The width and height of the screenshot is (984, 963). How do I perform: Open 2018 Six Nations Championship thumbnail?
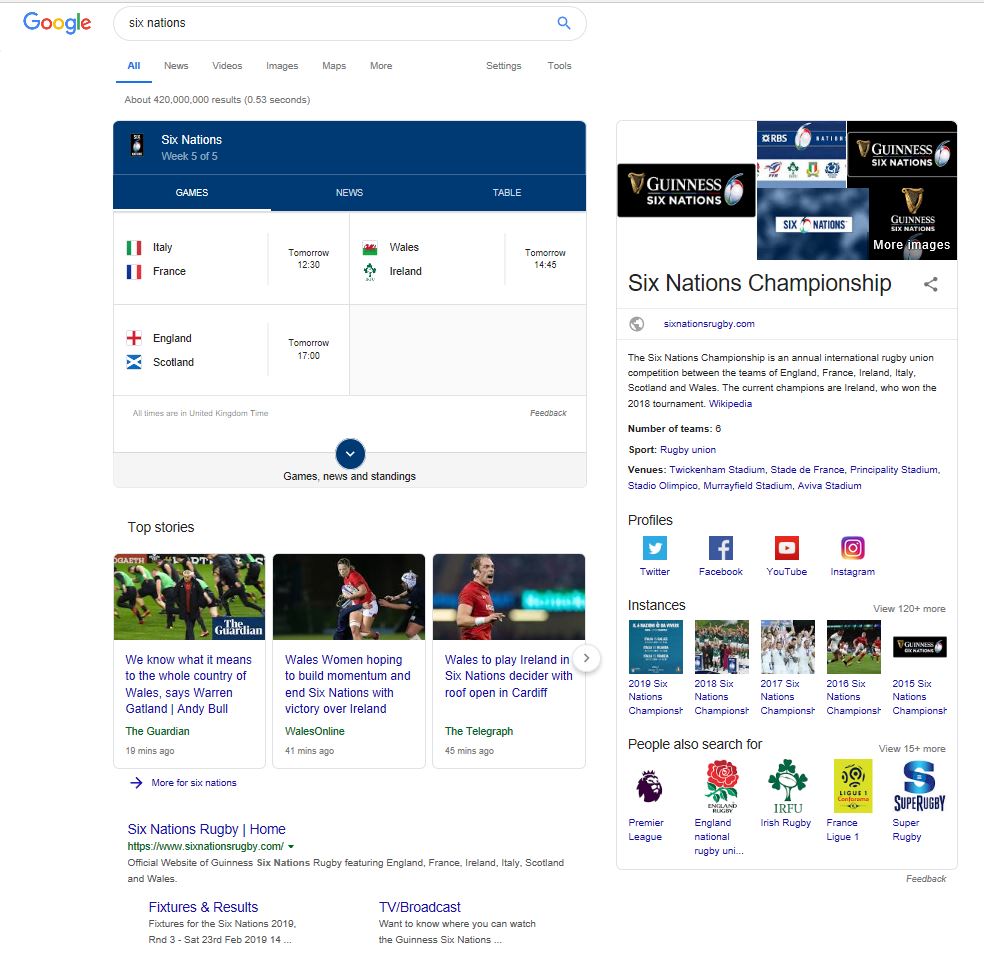(722, 647)
